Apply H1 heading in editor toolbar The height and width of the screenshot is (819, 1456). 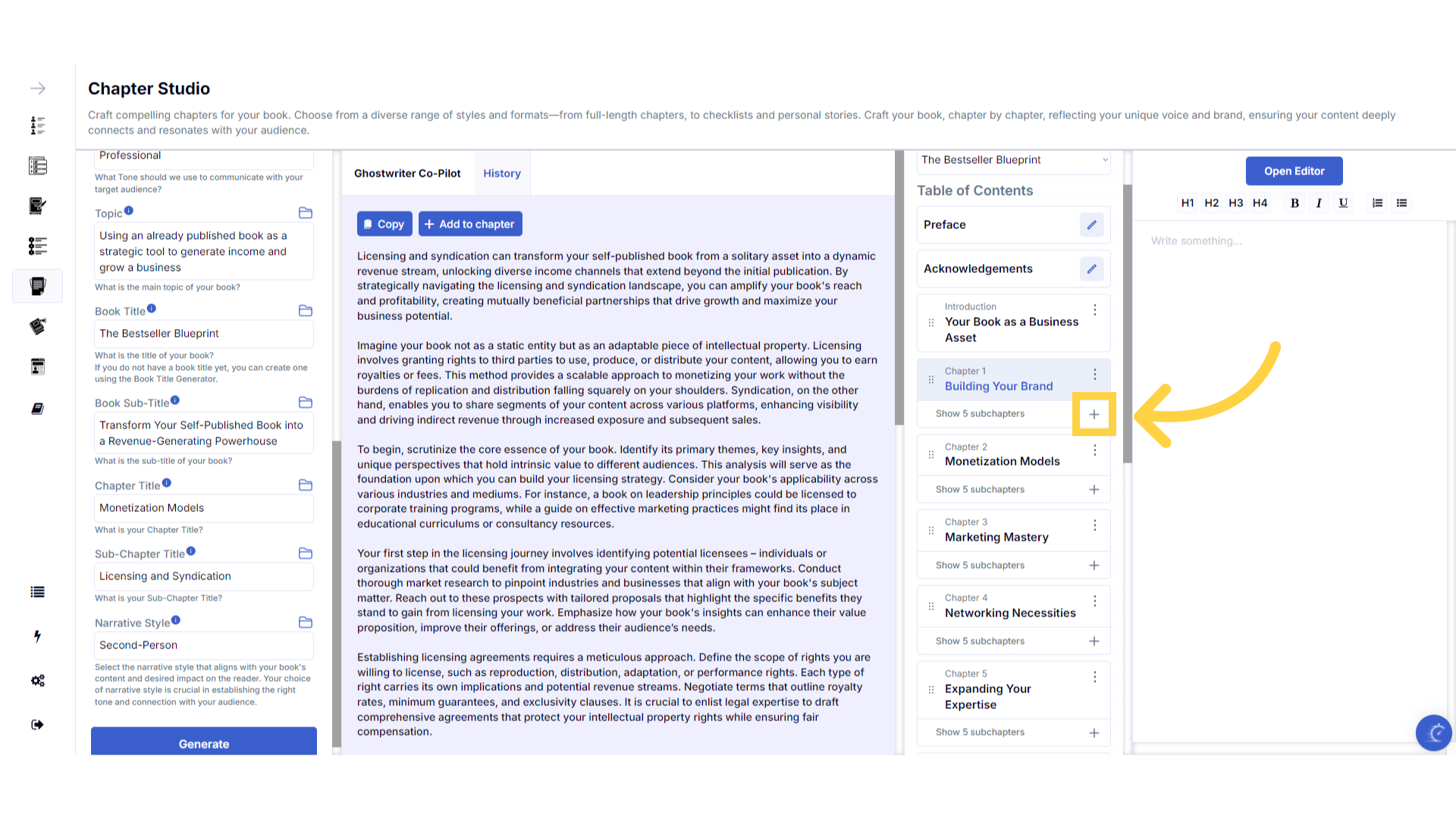point(1188,203)
